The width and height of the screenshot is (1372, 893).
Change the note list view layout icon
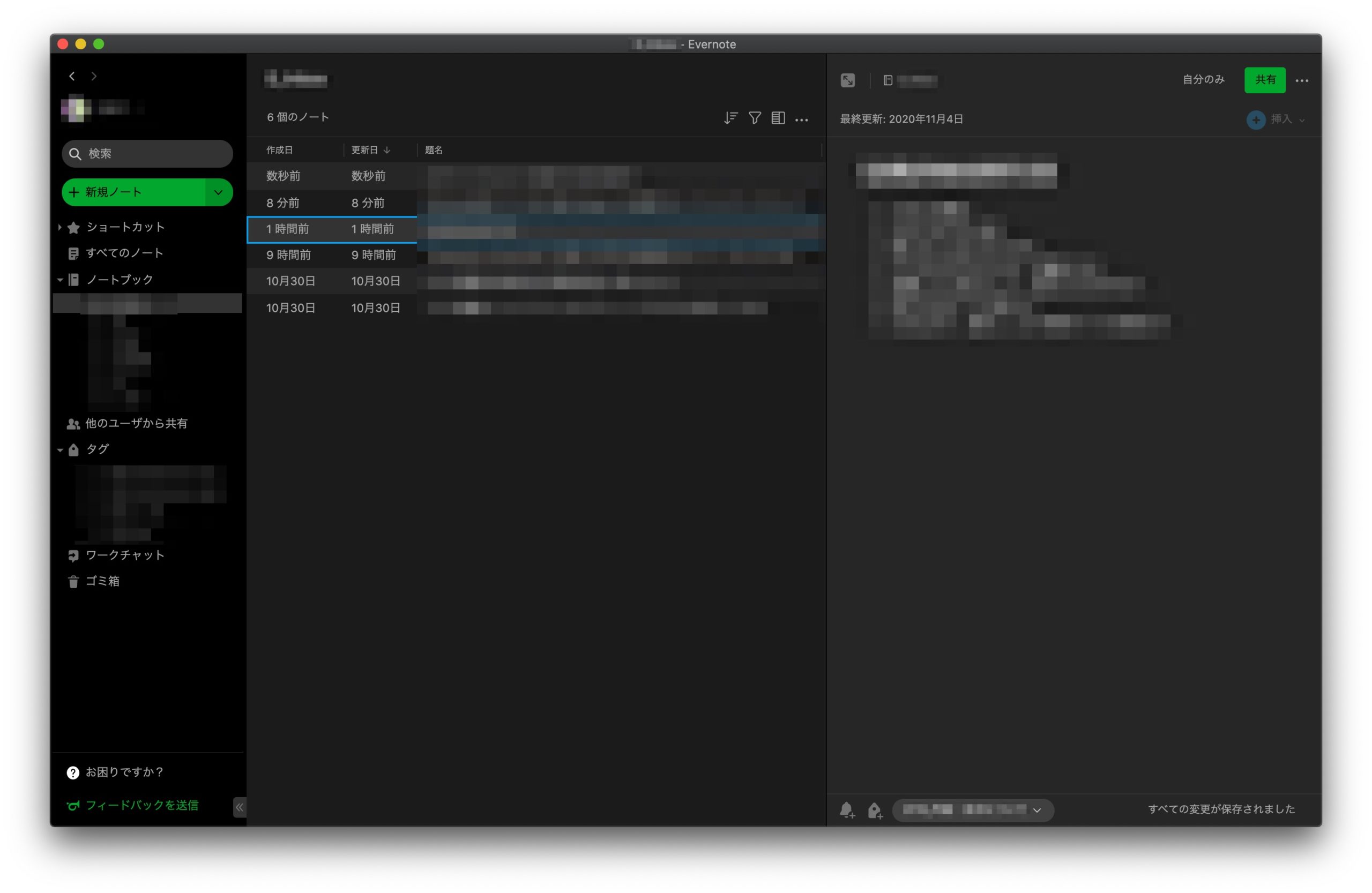point(778,118)
